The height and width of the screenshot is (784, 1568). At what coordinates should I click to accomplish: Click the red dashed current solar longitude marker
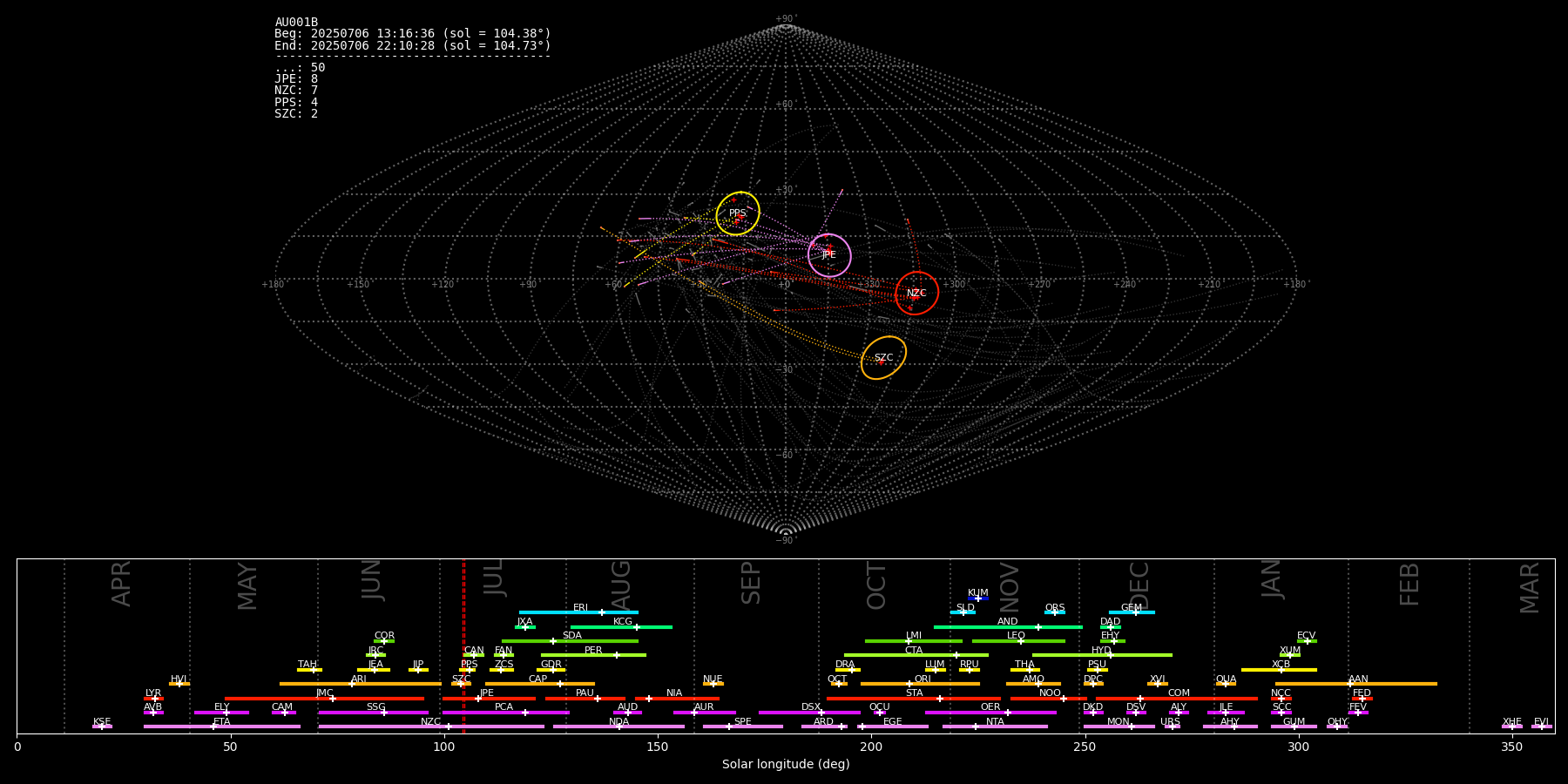click(x=463, y=645)
